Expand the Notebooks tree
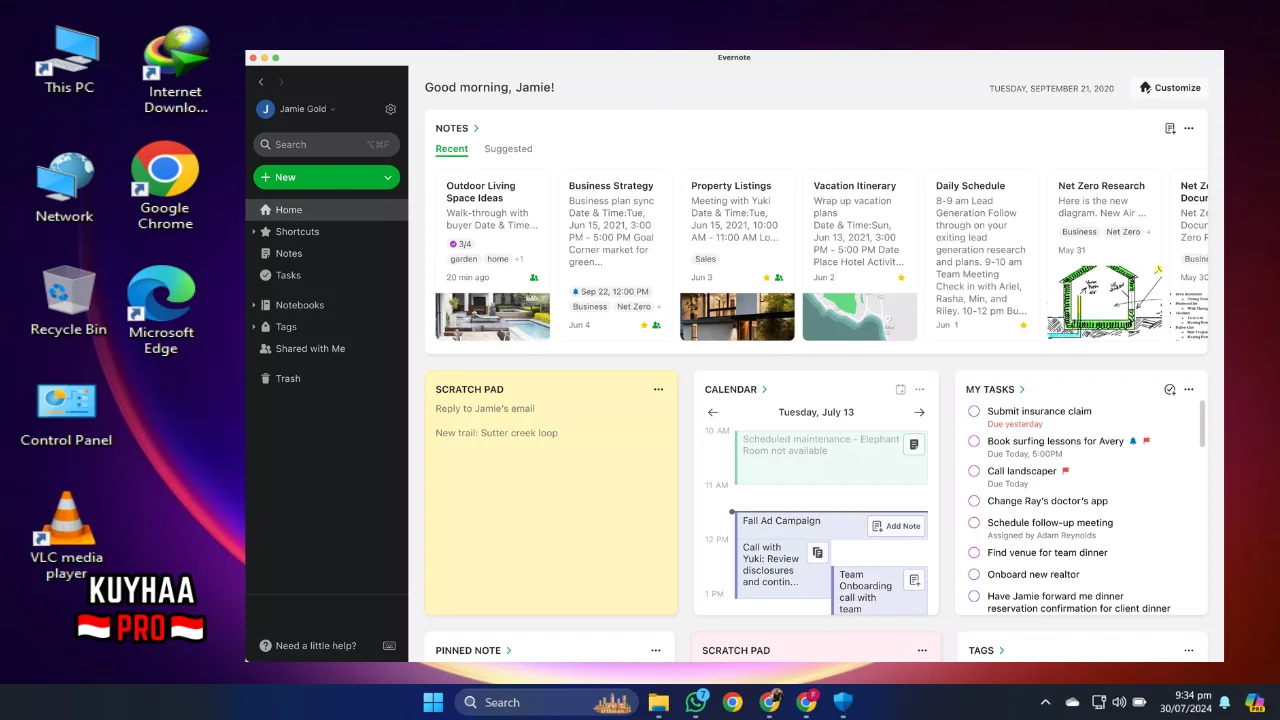Viewport: 1280px width, 720px height. (254, 305)
